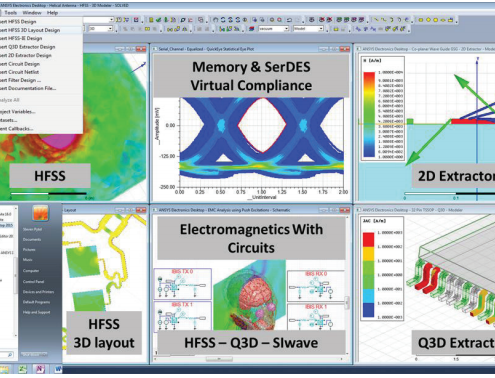Click the IBIS RX 0 schematic block
The image size is (495, 378).
(316, 286)
